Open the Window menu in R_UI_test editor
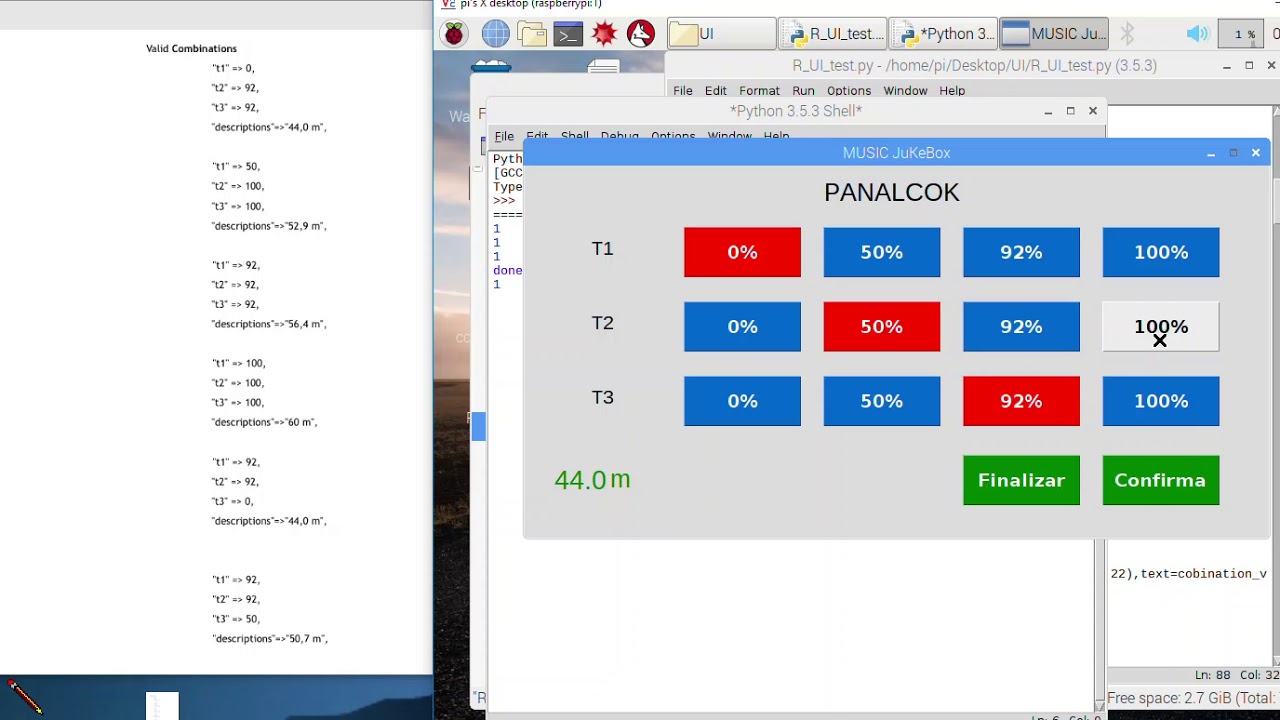 coord(905,90)
